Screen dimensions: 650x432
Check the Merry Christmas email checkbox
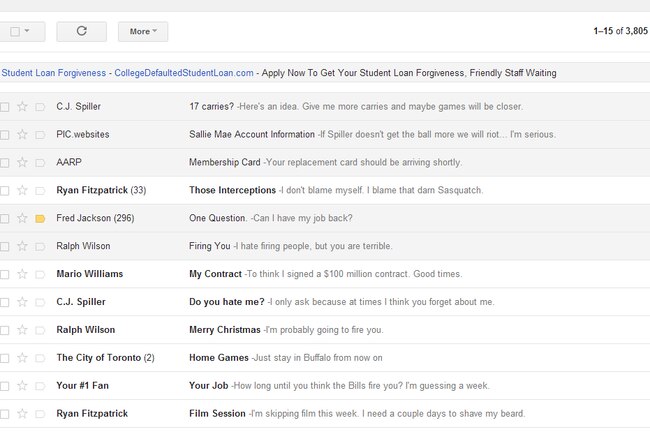[5, 331]
